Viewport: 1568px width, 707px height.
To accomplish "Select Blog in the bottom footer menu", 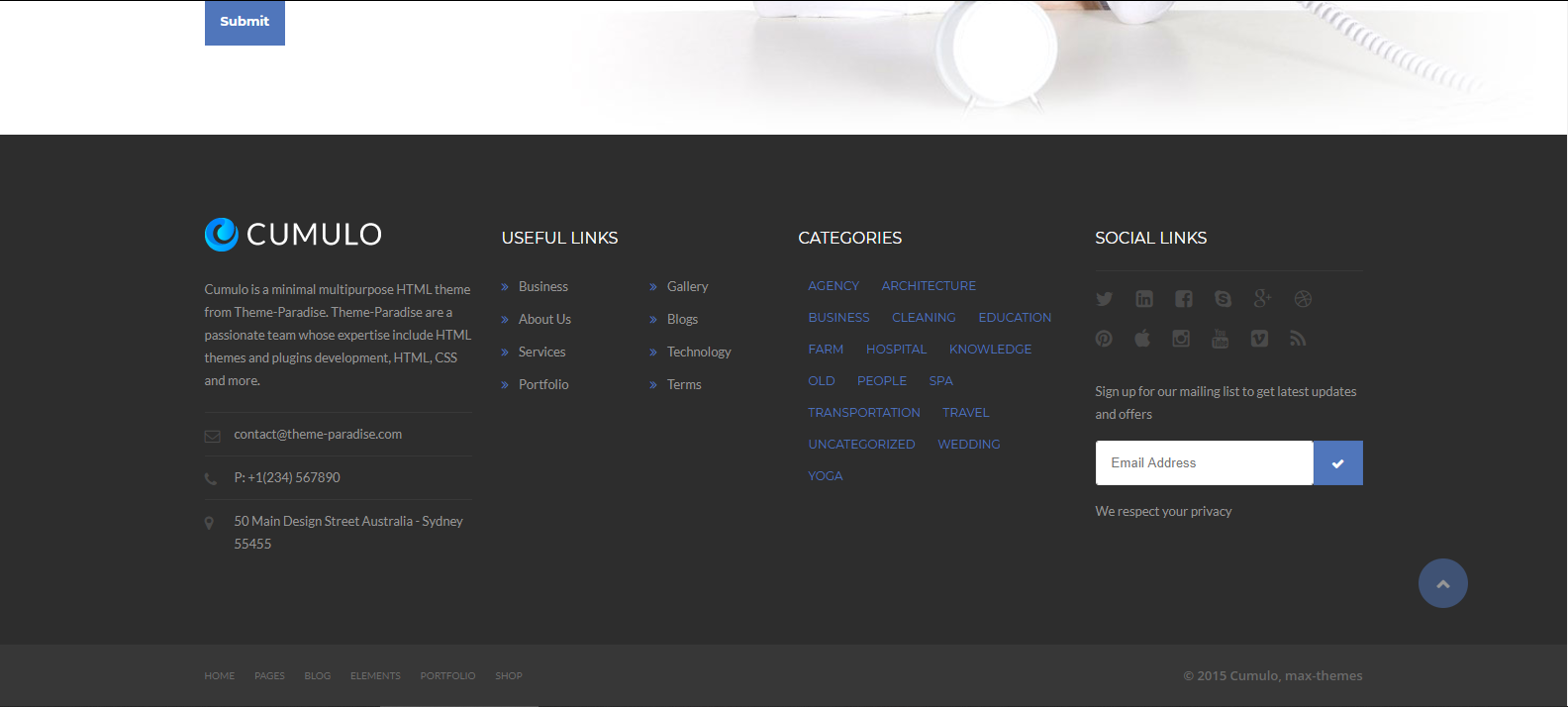I will pos(318,676).
